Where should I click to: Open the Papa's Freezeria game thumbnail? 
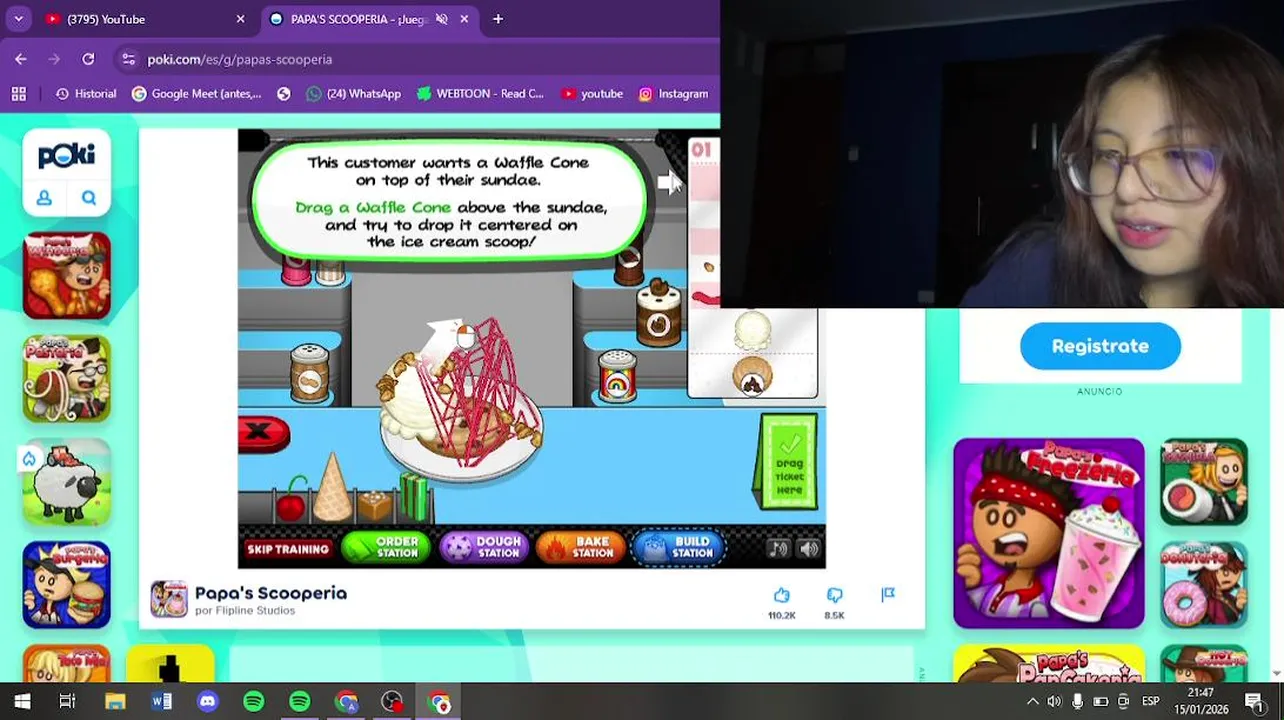[1049, 533]
